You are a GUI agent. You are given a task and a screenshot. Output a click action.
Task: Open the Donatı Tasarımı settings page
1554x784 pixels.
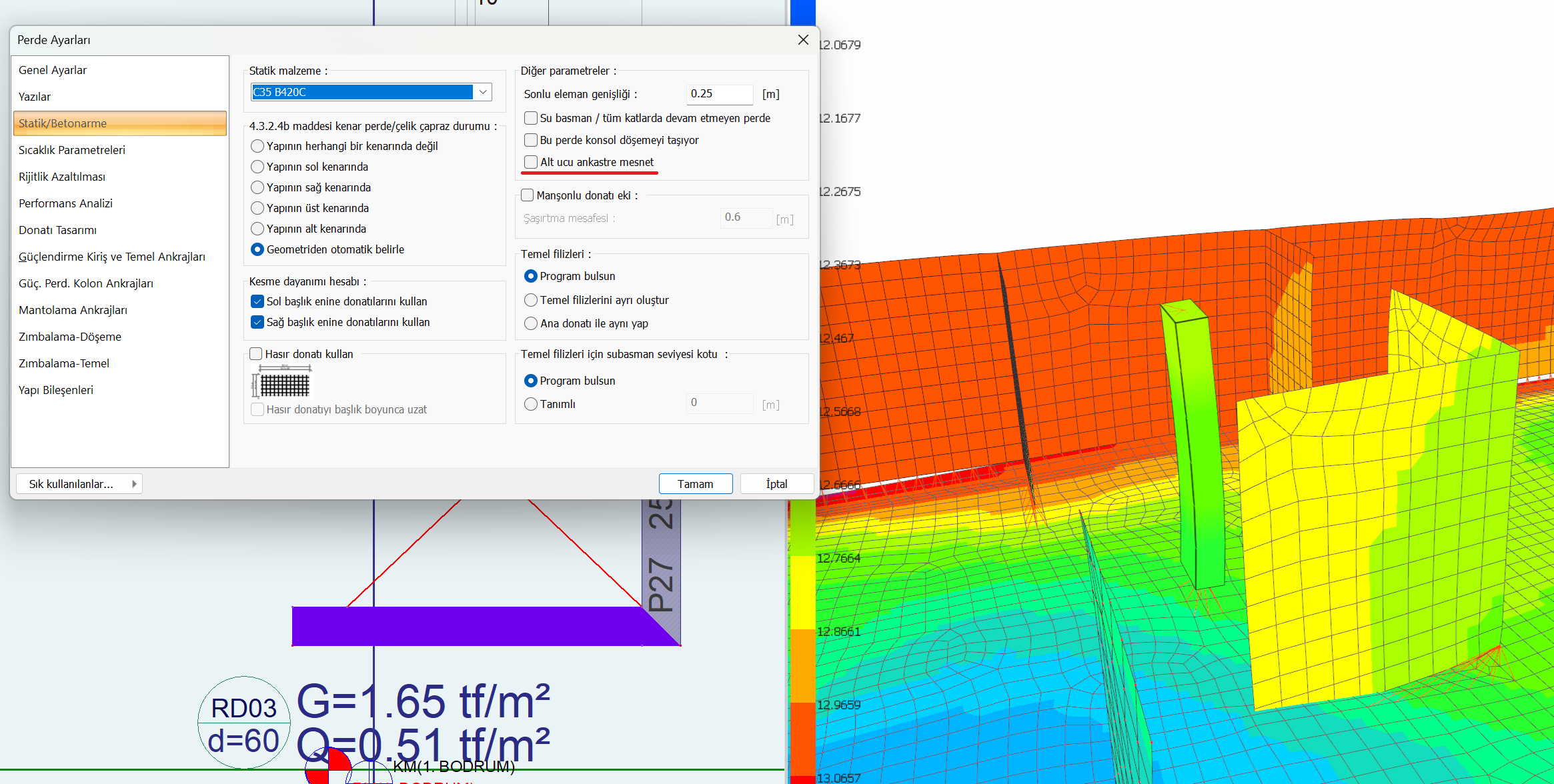click(57, 230)
